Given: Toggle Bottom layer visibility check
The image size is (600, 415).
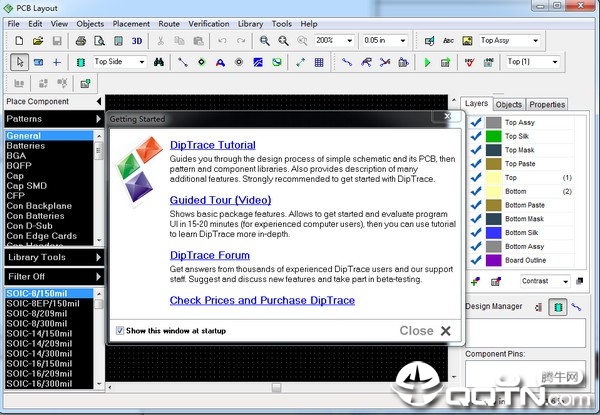Looking at the screenshot, I should tap(476, 191).
